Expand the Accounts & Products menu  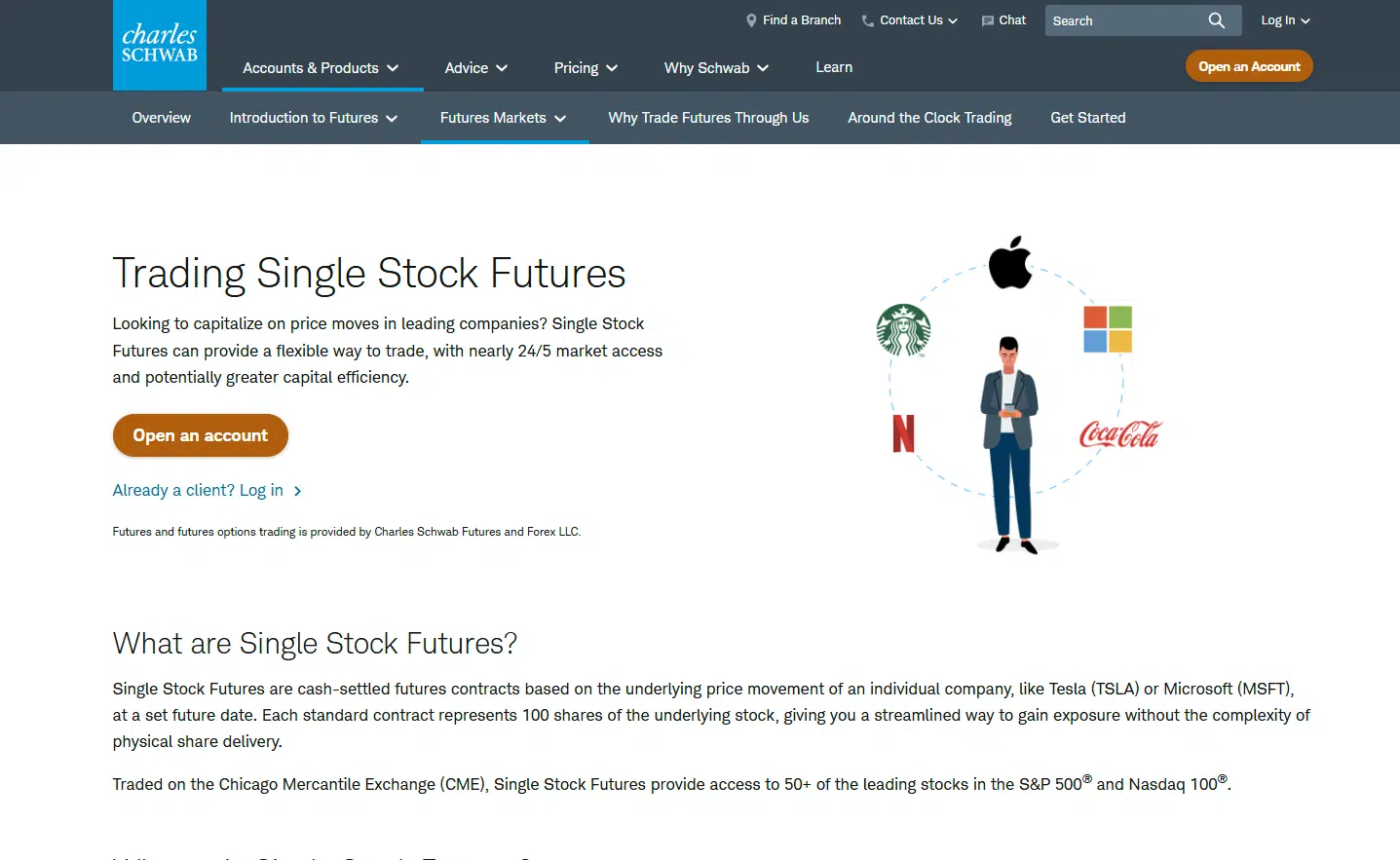coord(321,68)
